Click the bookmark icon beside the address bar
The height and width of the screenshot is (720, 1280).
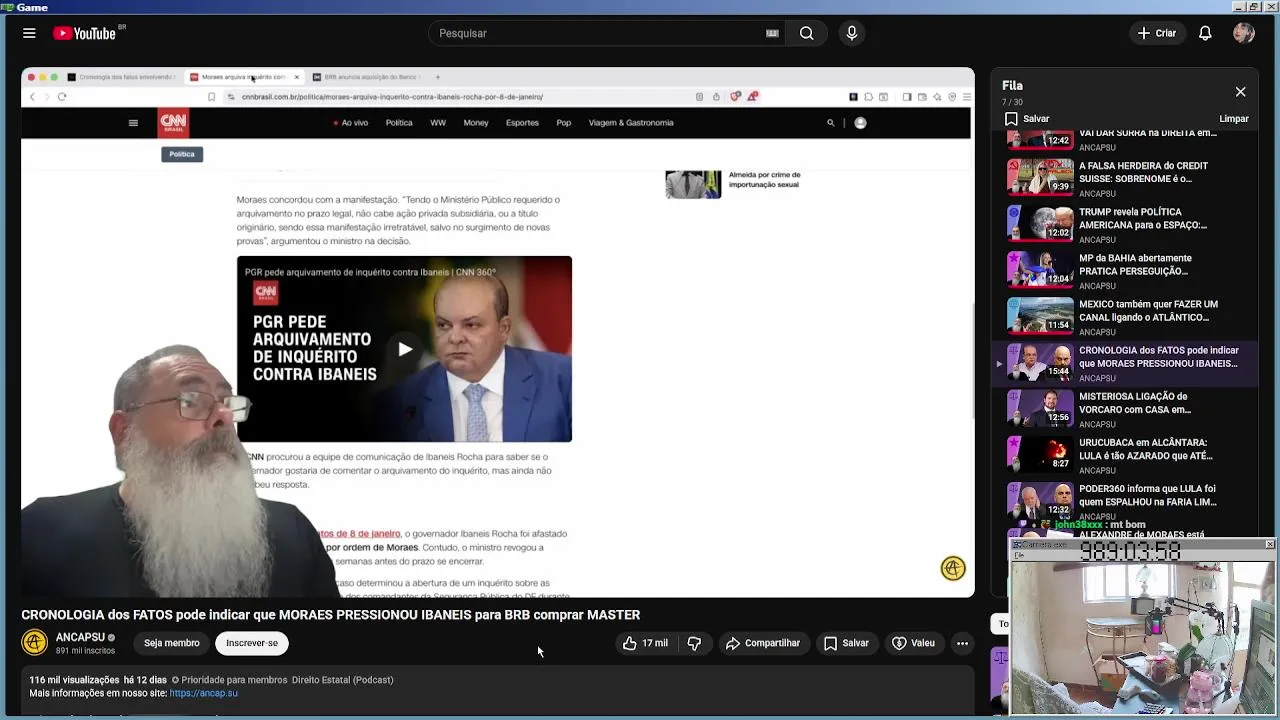[211, 97]
